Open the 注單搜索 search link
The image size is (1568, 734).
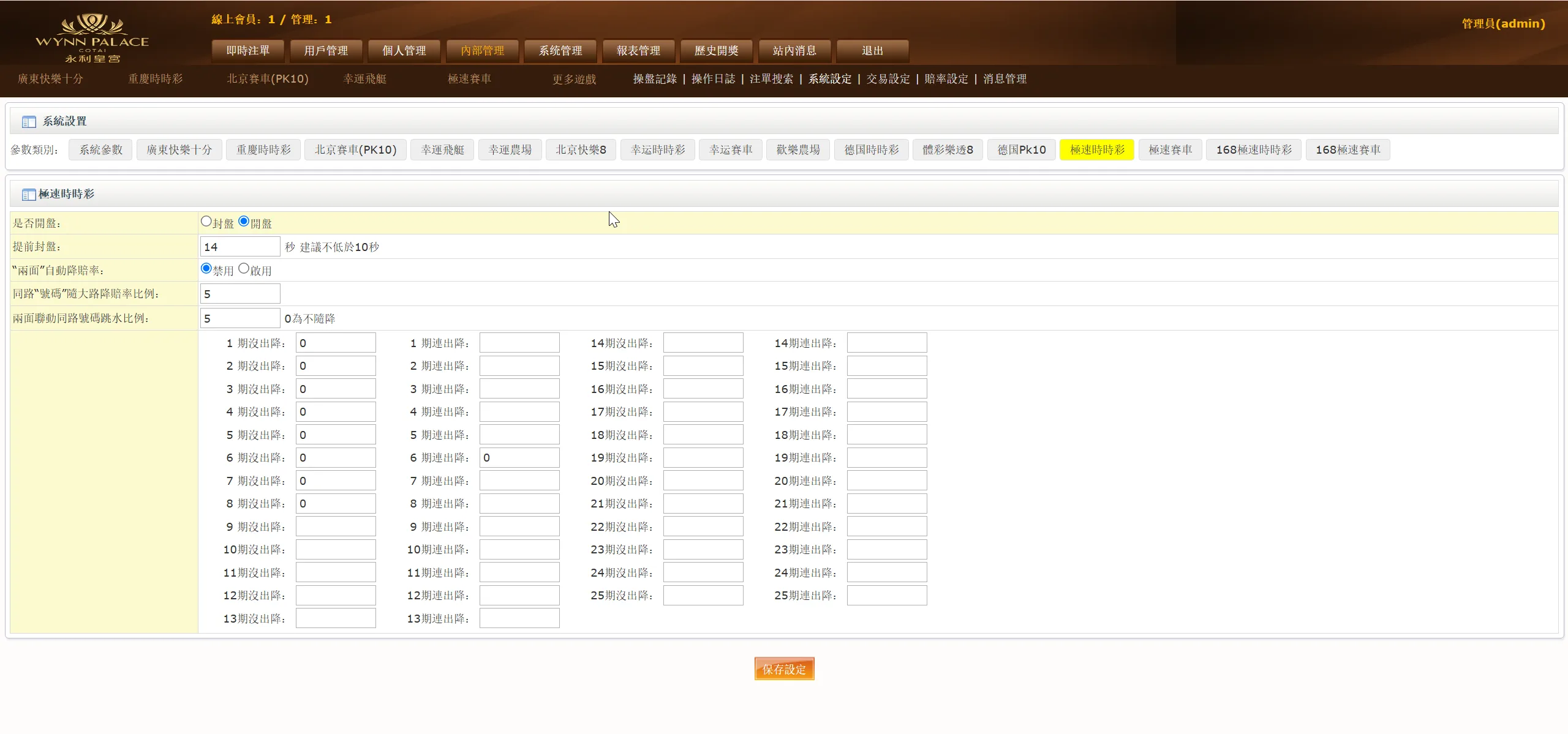pos(771,79)
